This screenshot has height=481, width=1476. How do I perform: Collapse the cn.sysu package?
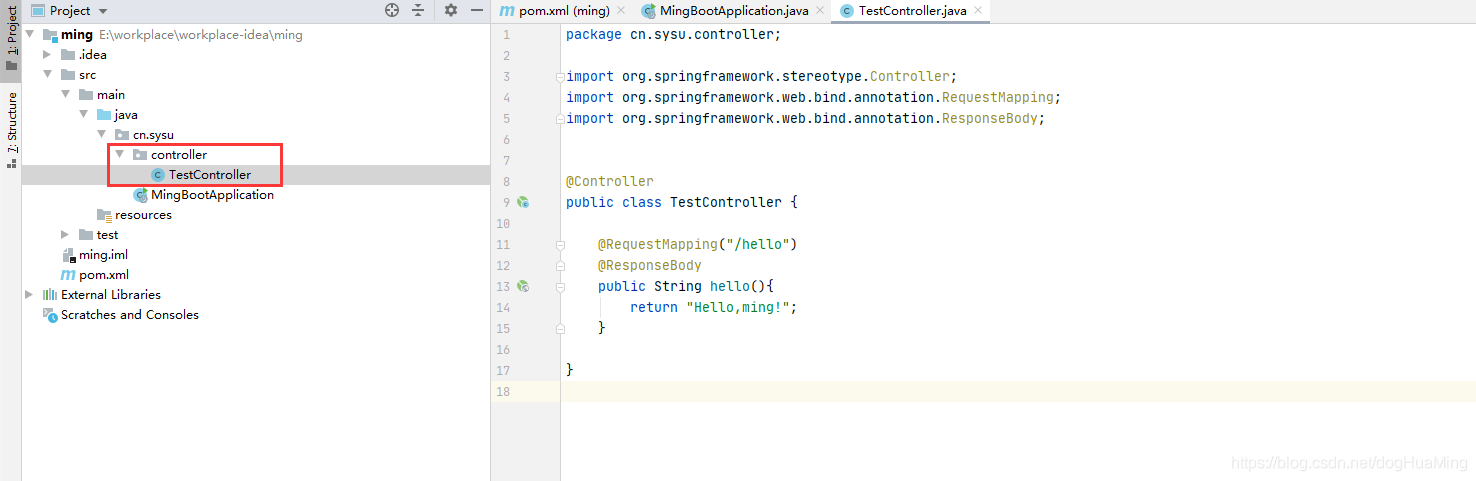101,135
